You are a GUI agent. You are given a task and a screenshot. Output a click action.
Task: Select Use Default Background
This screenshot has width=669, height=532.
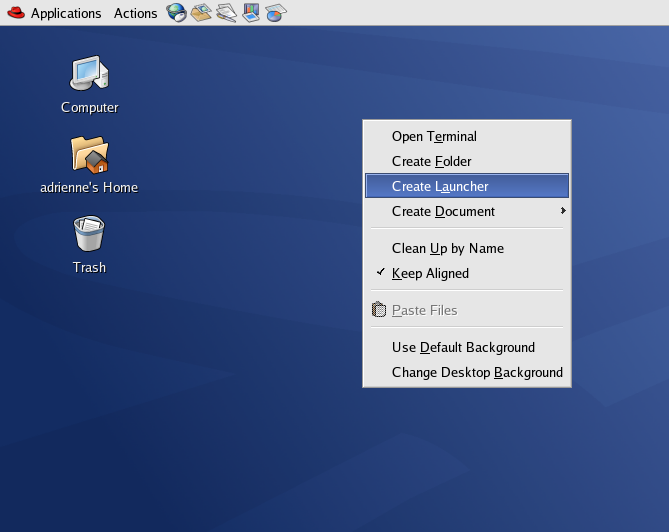(463, 347)
